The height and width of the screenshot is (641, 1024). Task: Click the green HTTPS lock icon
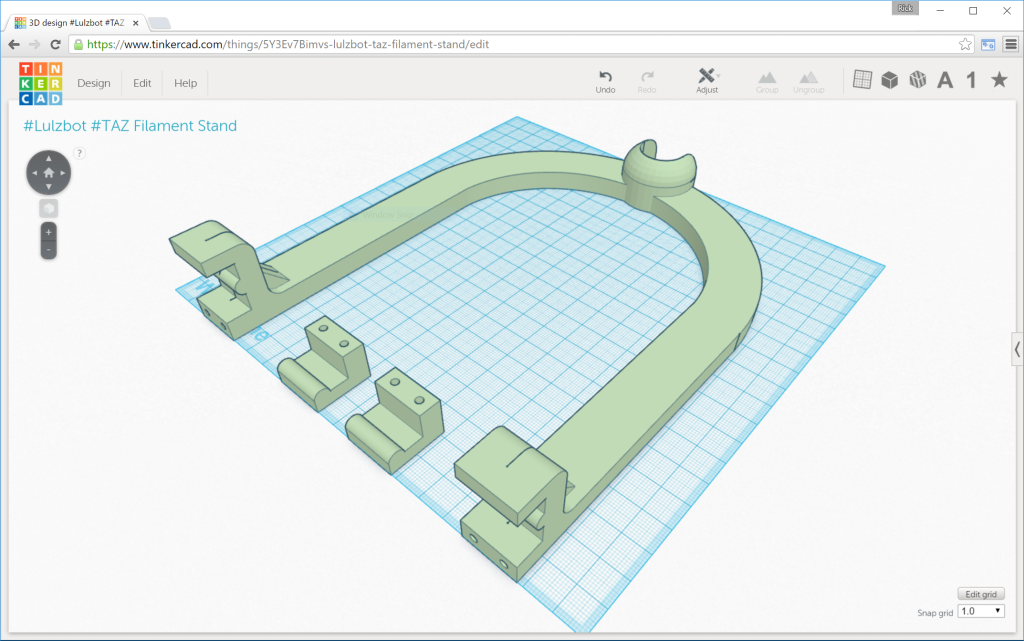(78, 44)
